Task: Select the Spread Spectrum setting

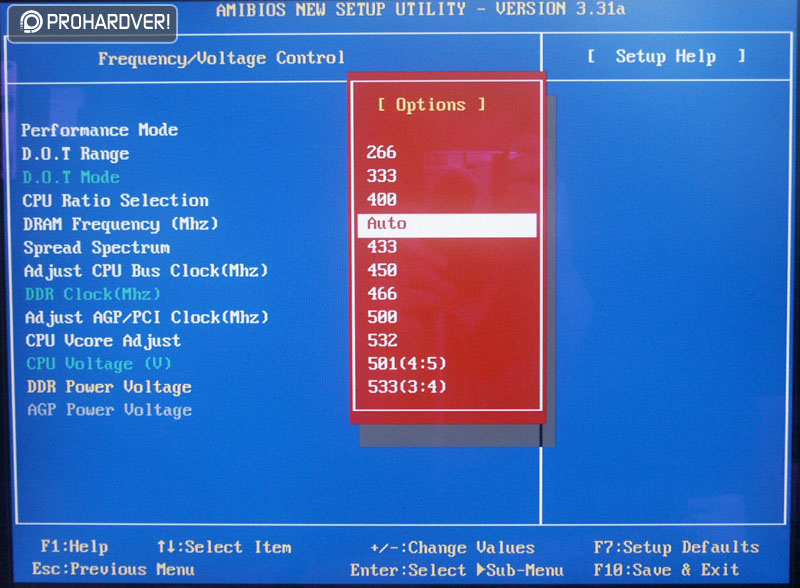Action: 97,248
